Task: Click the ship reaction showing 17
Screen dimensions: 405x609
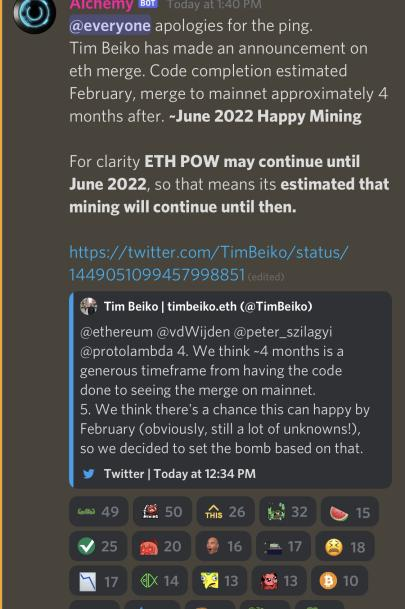Action: coord(283,546)
